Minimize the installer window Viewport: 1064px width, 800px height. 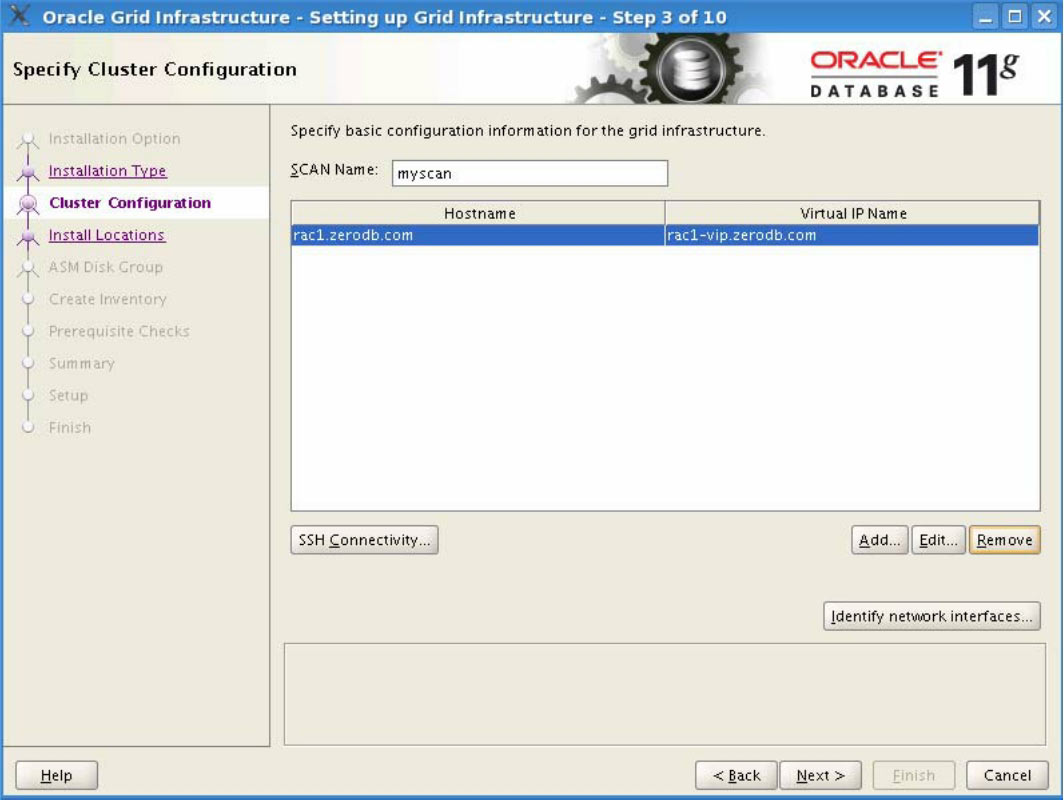pyautogui.click(x=988, y=17)
